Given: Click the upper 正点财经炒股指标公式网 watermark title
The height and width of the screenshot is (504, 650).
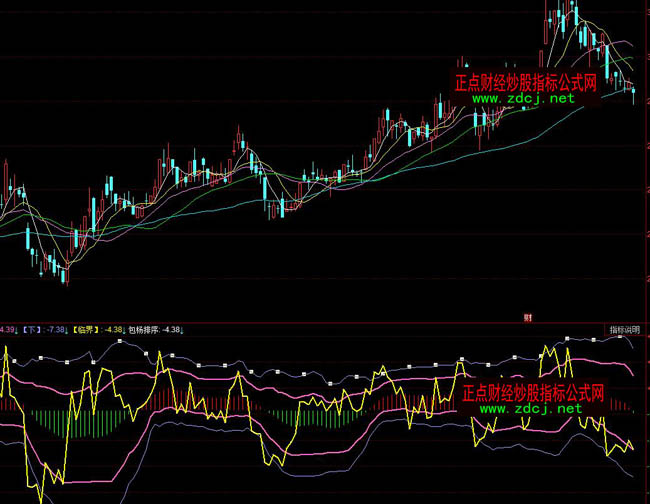Looking at the screenshot, I should [525, 83].
